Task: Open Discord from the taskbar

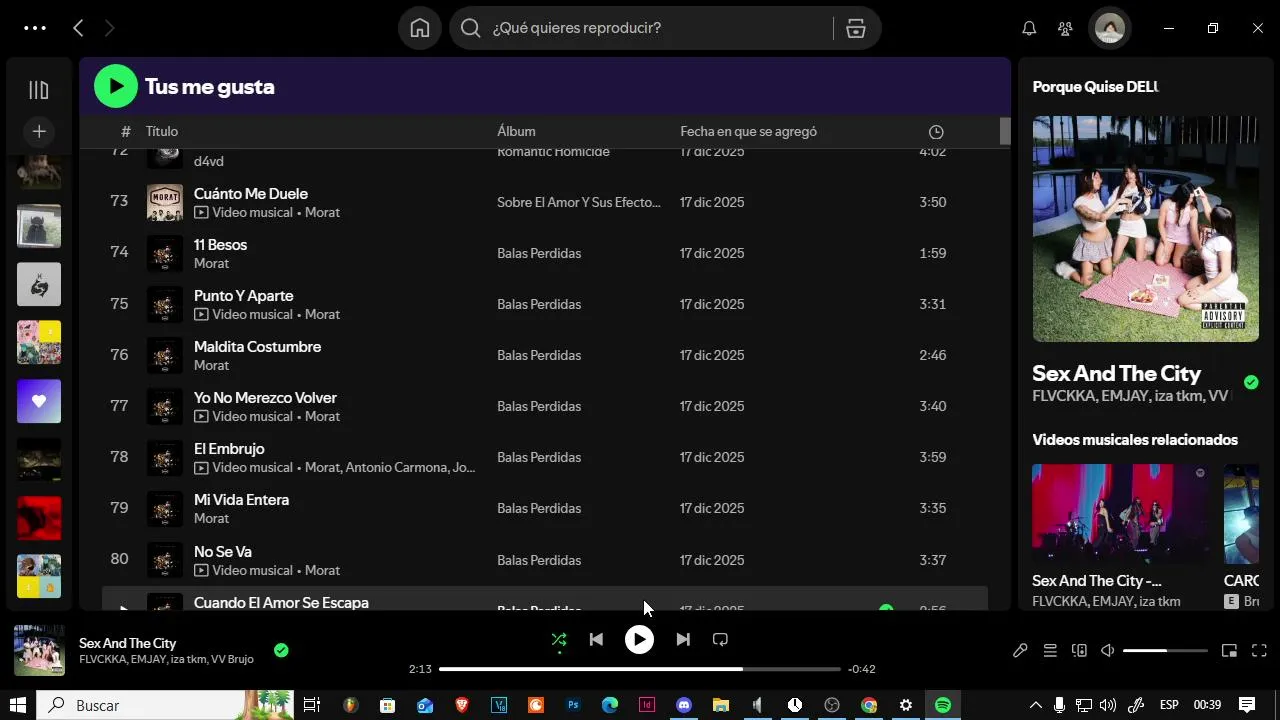Action: coord(684,705)
